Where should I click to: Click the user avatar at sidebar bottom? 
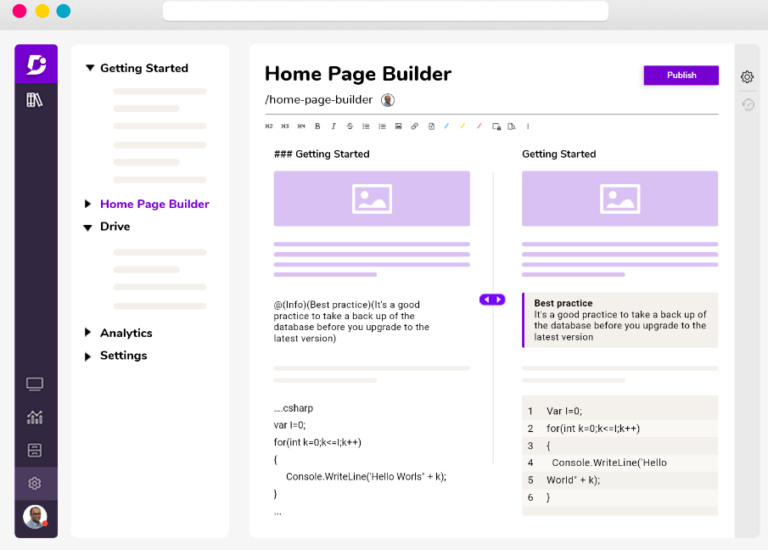35,517
